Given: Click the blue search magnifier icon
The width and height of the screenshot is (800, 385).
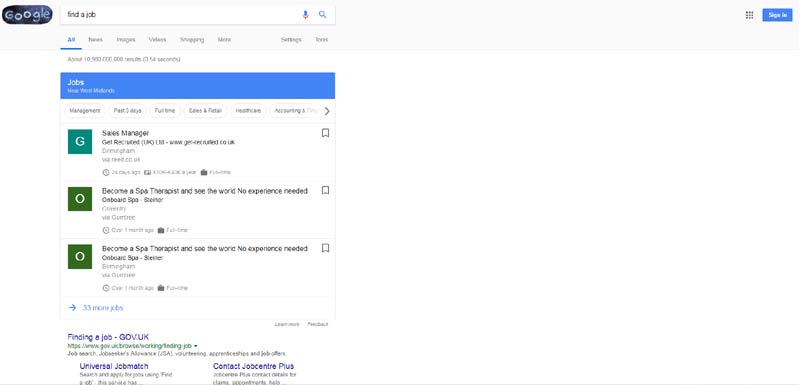Looking at the screenshot, I should (322, 15).
